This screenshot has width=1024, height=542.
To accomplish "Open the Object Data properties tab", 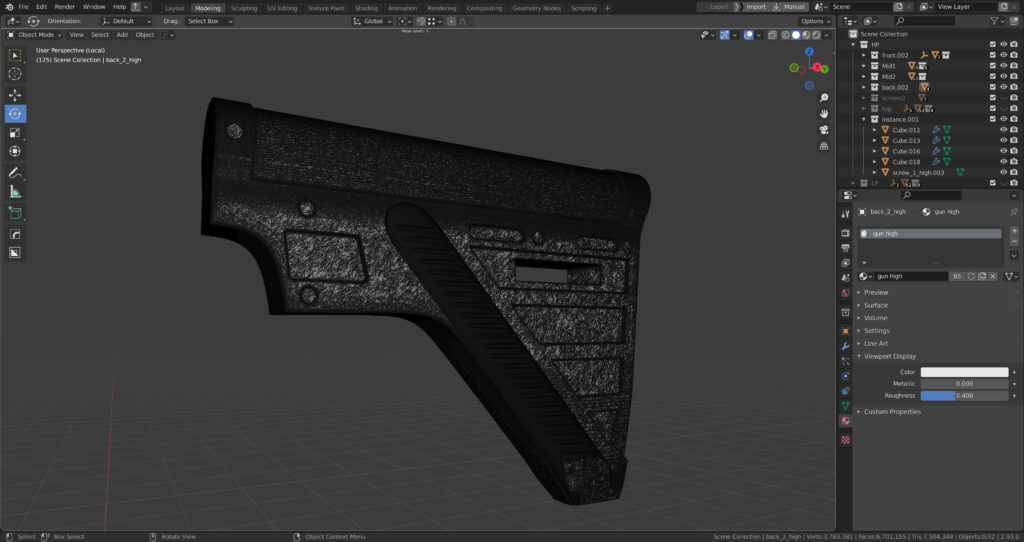I will tap(846, 406).
